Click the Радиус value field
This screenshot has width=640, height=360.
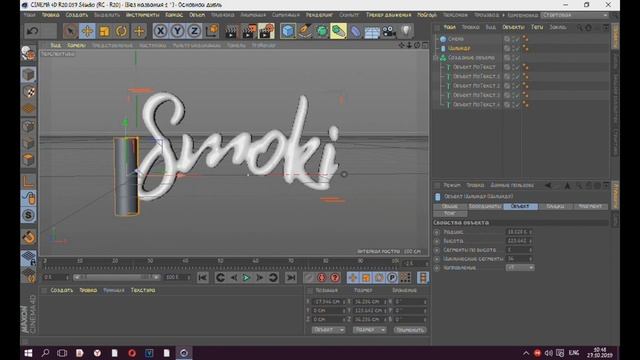[518, 232]
